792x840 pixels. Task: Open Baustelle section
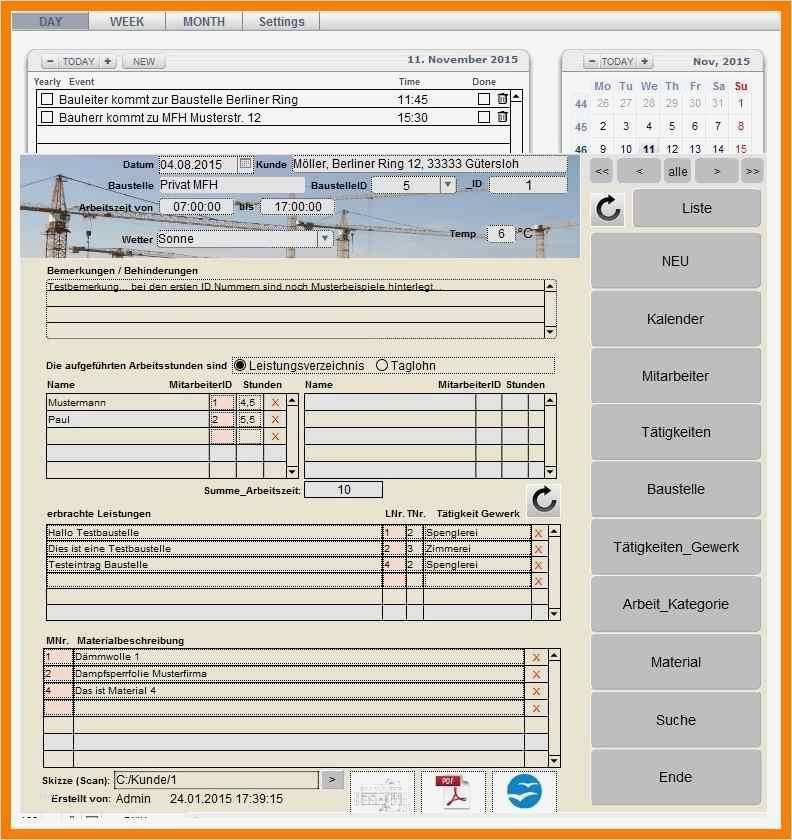(675, 489)
